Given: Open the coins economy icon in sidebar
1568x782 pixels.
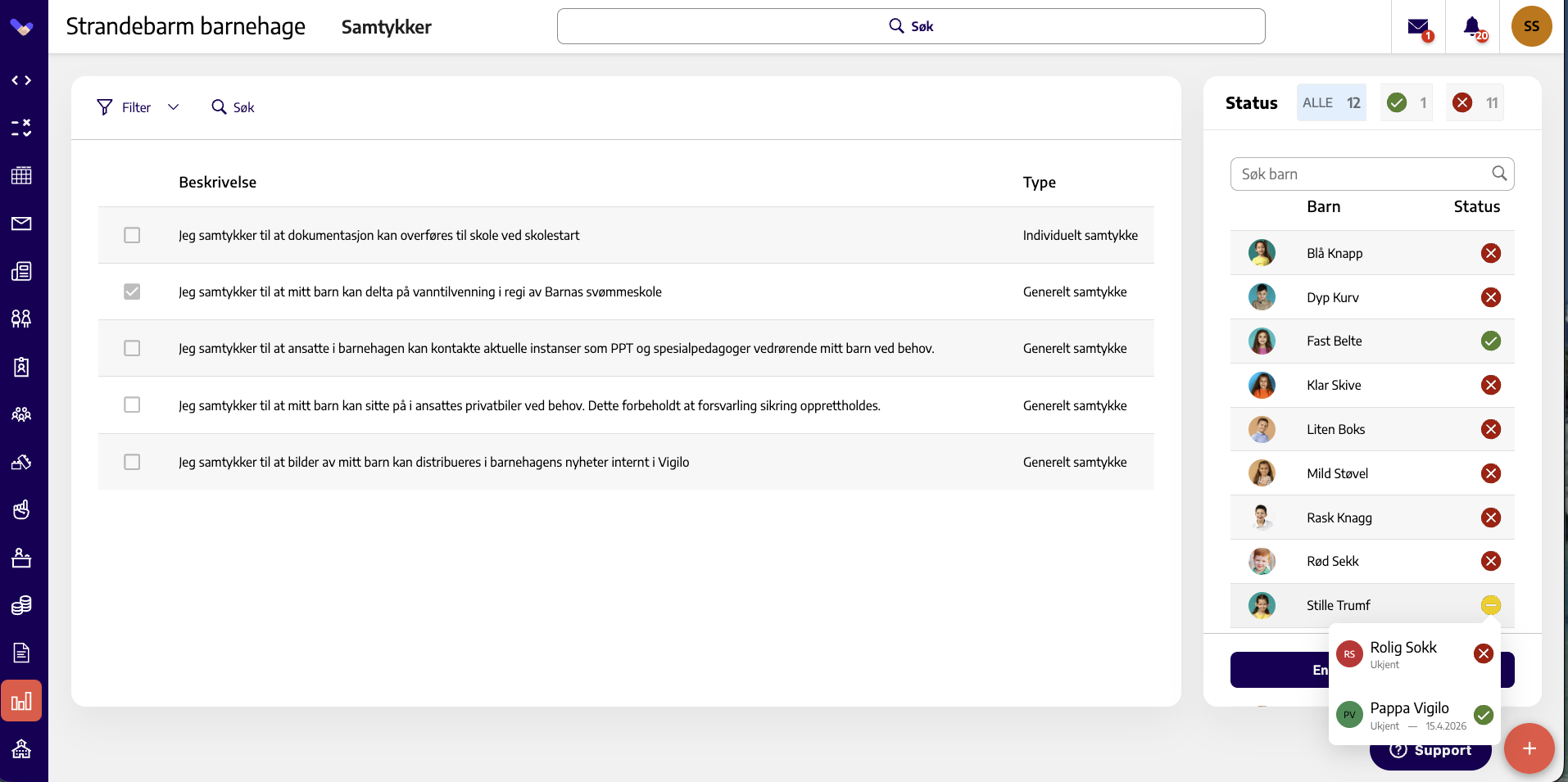Looking at the screenshot, I should [22, 605].
